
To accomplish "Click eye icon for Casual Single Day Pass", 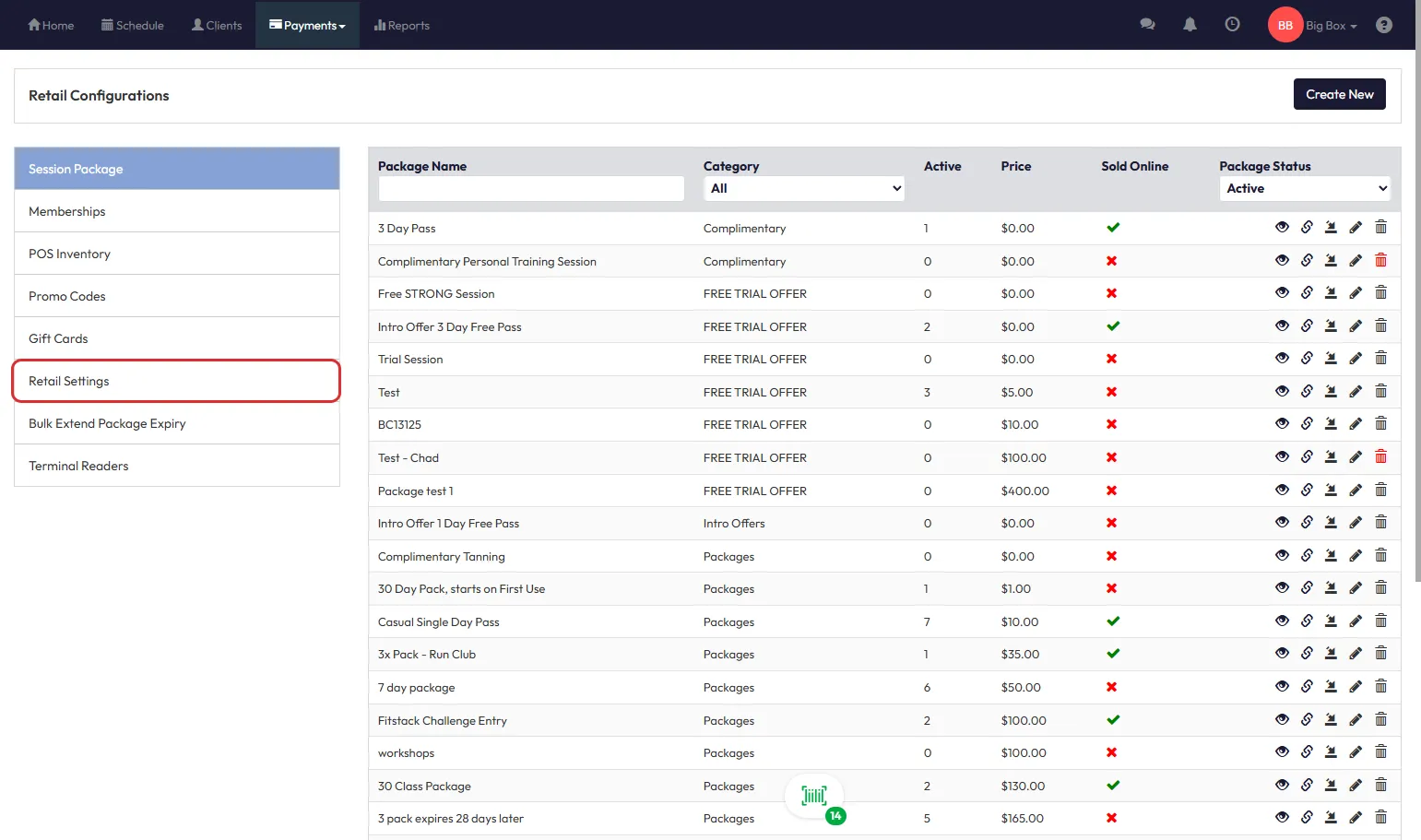I will 1282,621.
